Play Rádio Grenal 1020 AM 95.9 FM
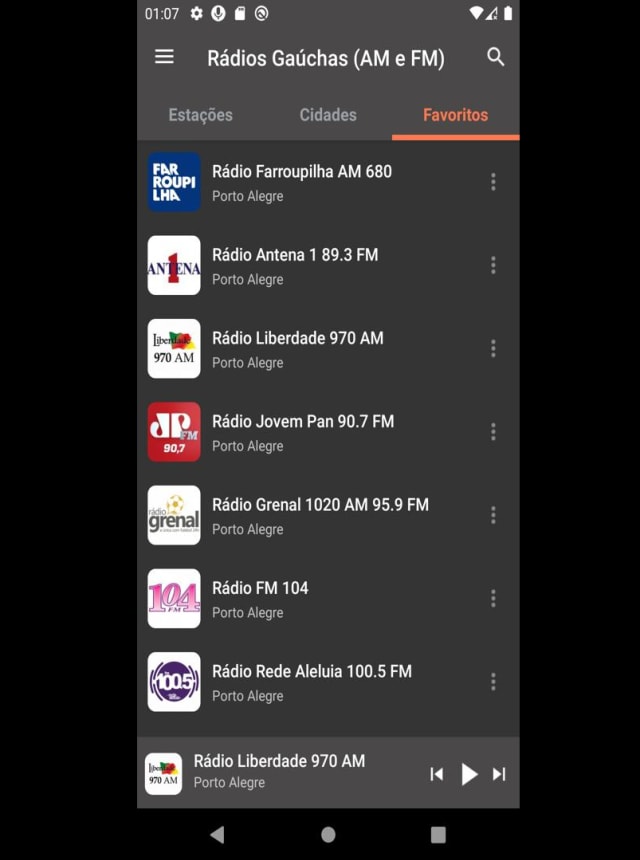The height and width of the screenshot is (860, 640). 328,516
